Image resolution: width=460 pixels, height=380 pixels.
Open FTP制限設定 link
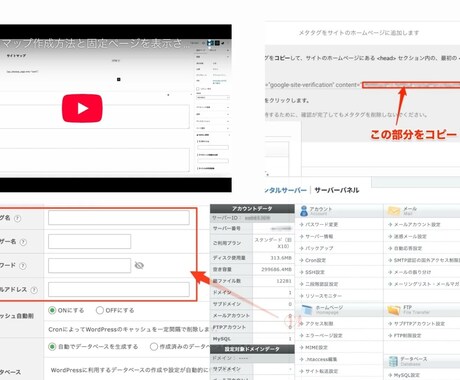[407, 336]
